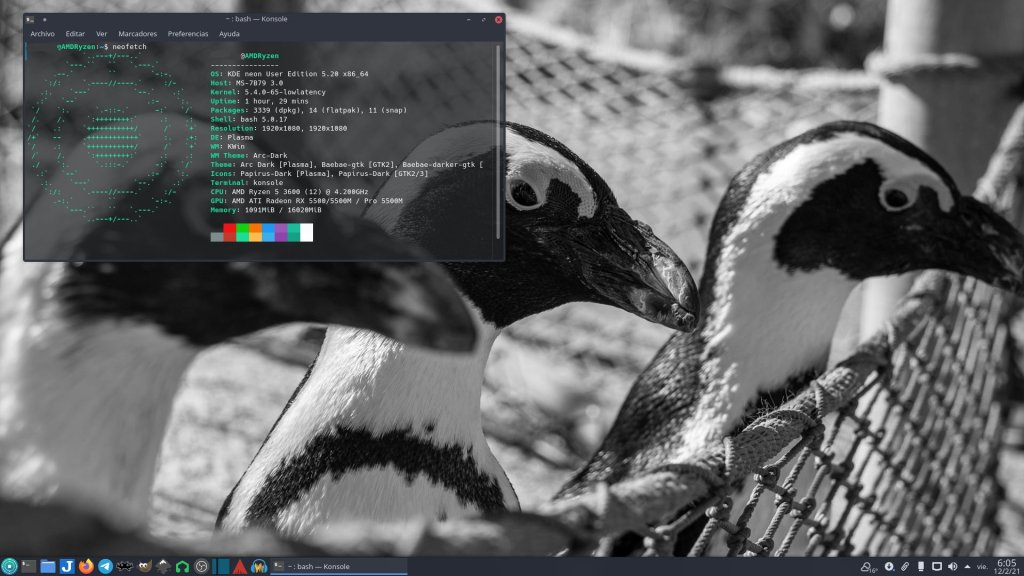Click the Konsole vertical scrollbar
Image resolution: width=1024 pixels, height=576 pixels.
498,140
